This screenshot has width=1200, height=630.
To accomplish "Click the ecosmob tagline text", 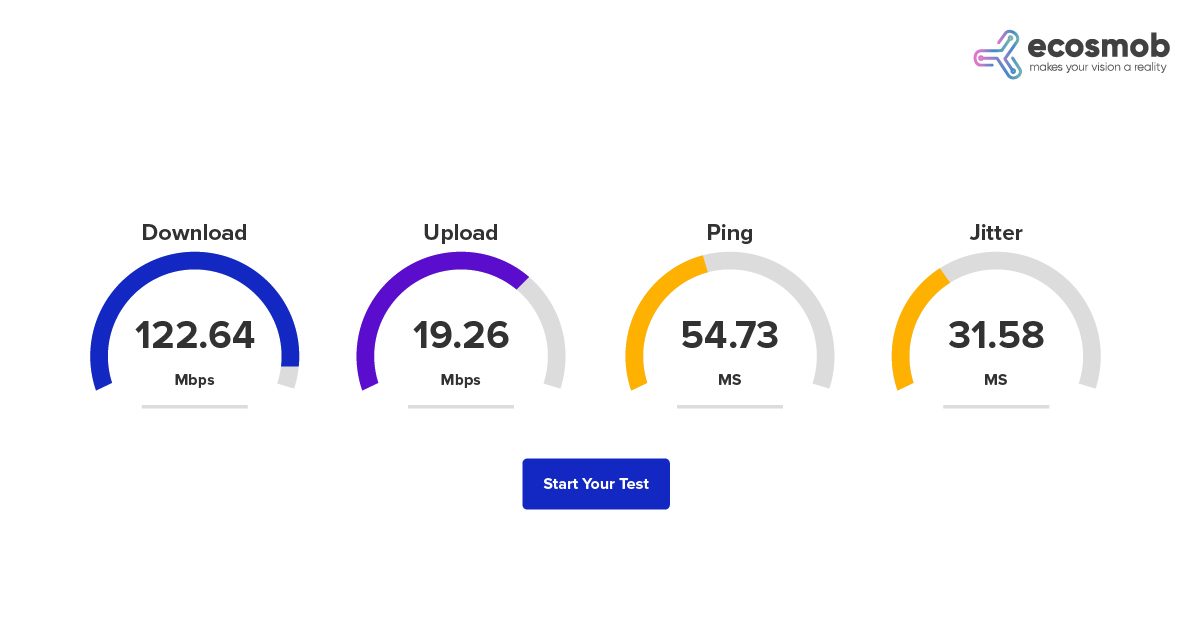I will (x=1098, y=68).
